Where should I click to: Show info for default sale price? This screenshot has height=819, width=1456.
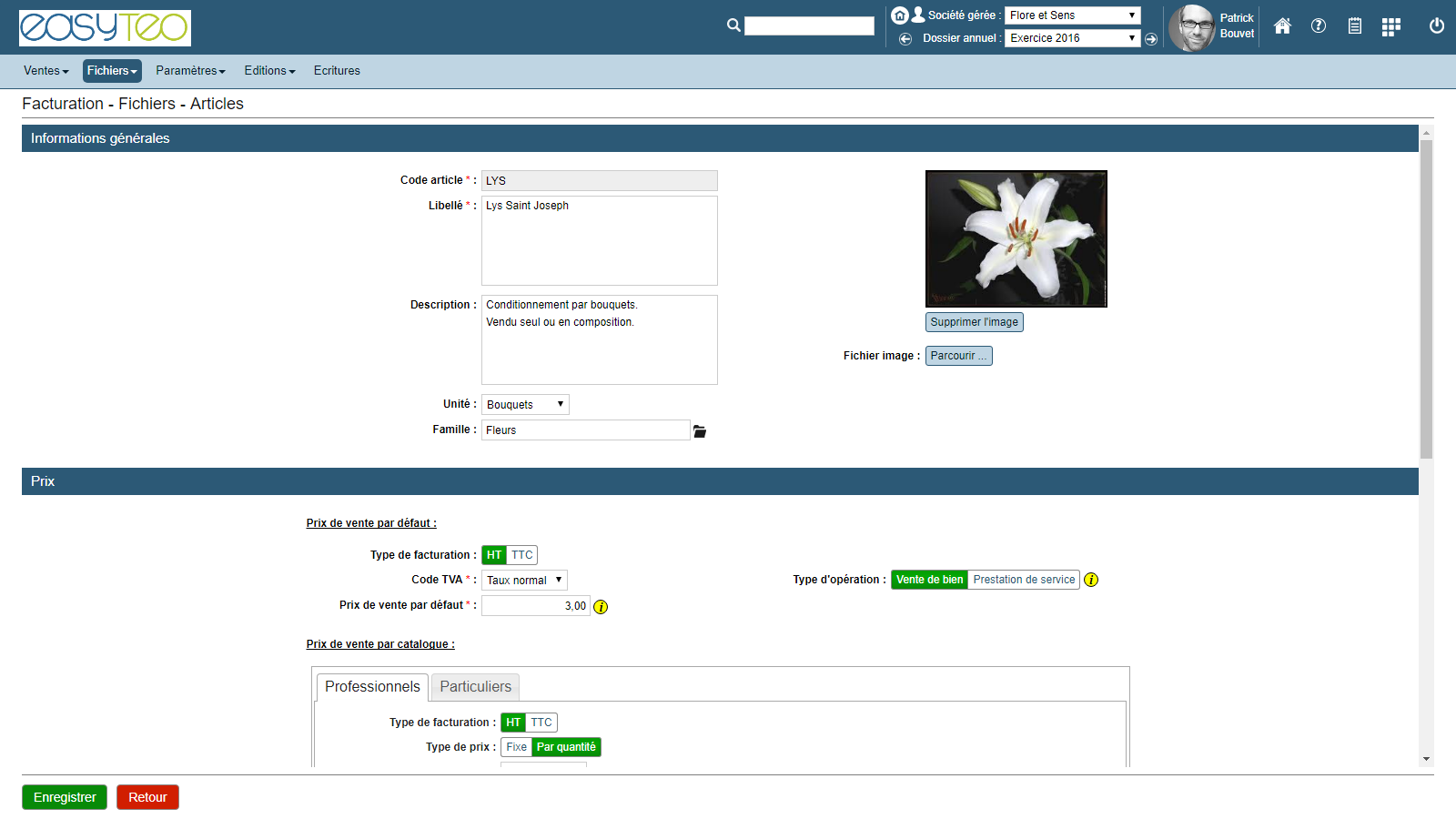[x=601, y=607]
